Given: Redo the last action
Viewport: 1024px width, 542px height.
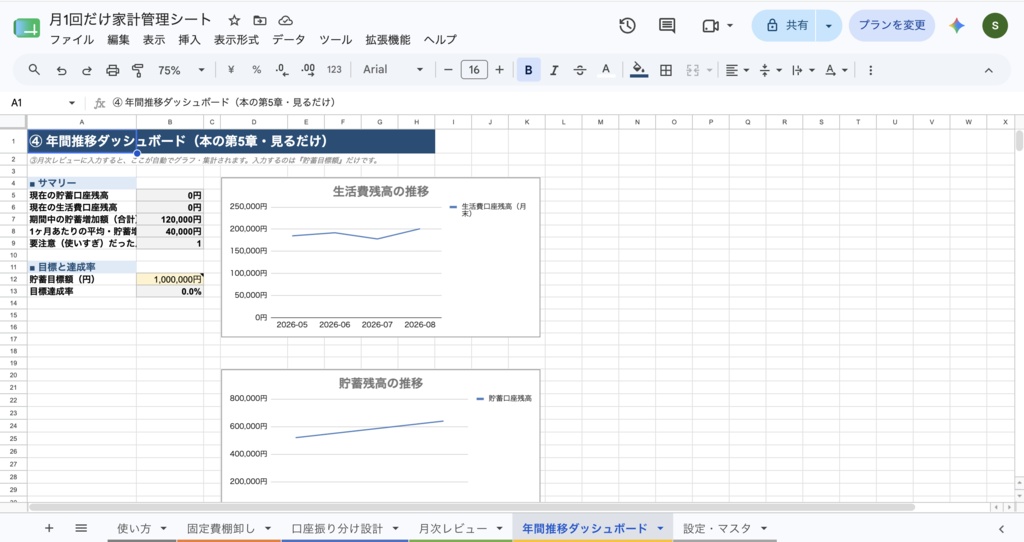Looking at the screenshot, I should coord(87,70).
